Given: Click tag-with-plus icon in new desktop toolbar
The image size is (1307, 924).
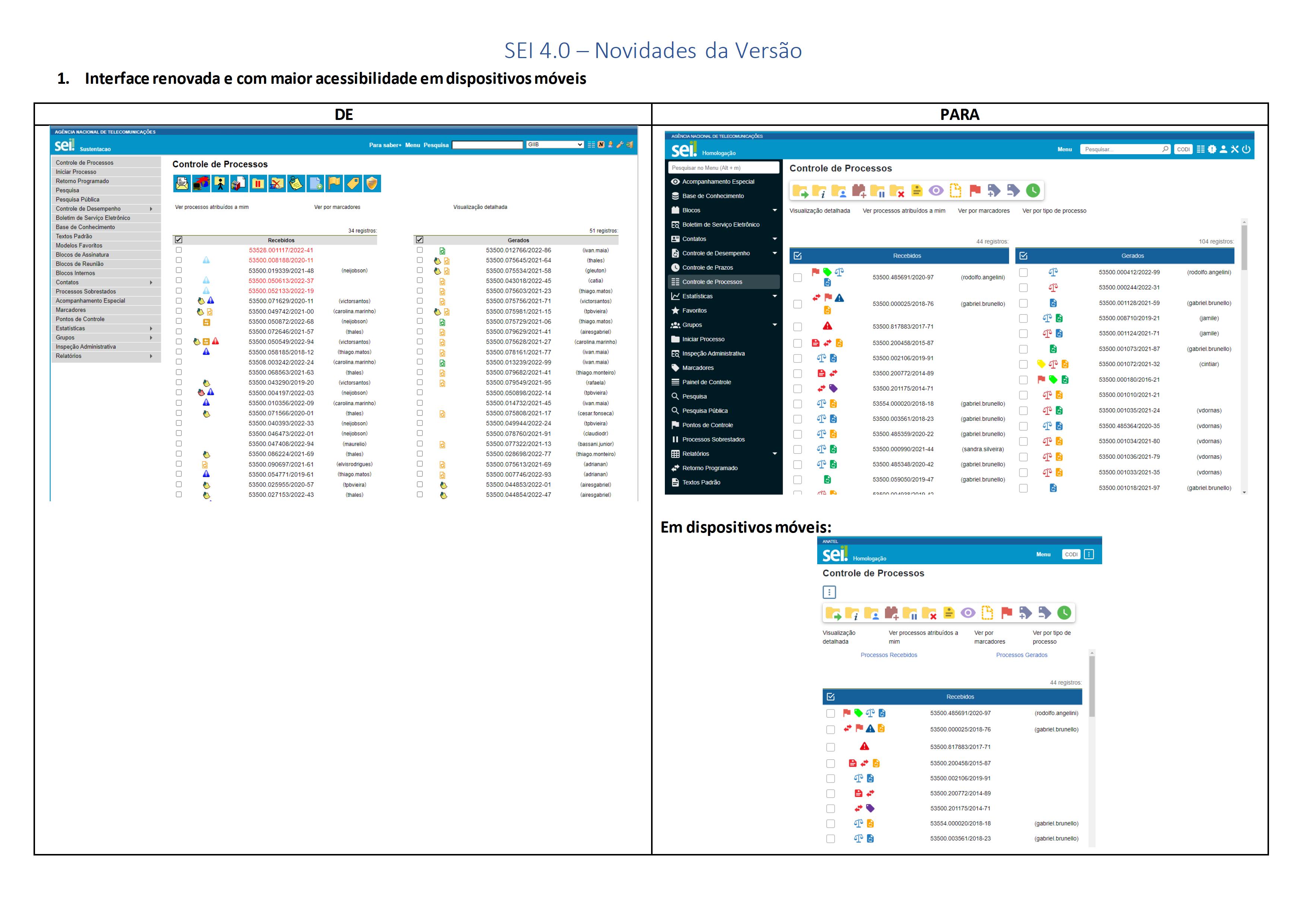Looking at the screenshot, I should pyautogui.click(x=994, y=190).
